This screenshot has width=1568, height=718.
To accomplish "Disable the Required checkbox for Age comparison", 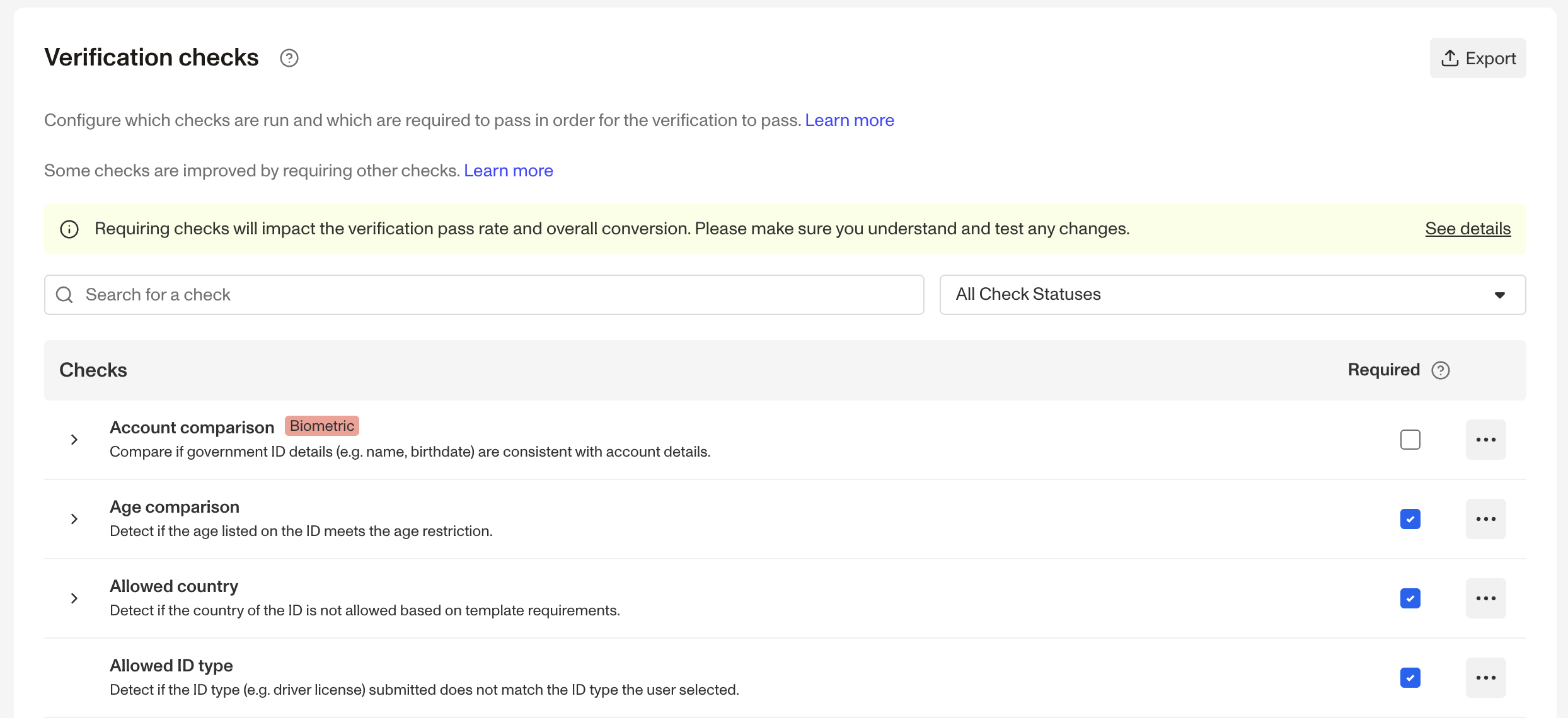I will point(1411,518).
